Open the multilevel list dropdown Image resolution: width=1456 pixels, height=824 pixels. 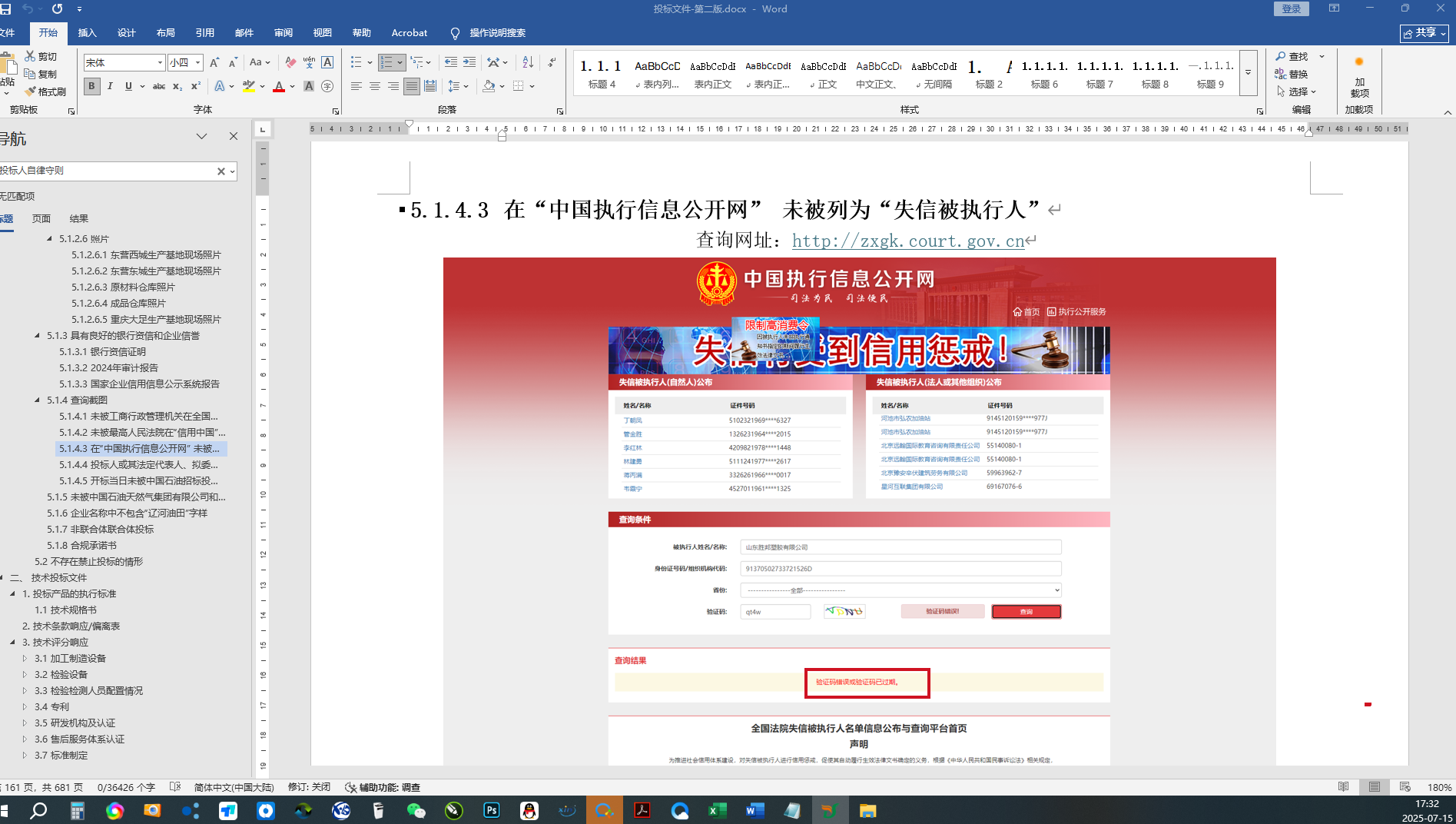point(420,62)
